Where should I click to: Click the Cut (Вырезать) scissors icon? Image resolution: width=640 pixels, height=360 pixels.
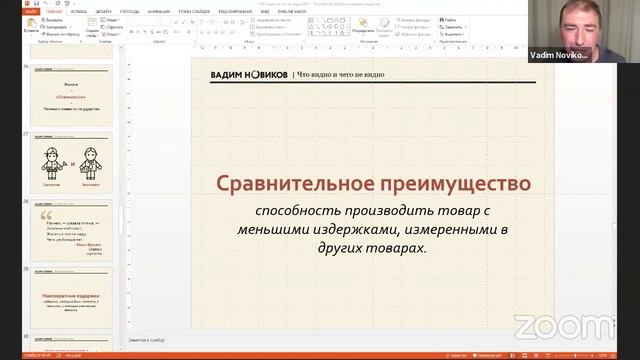click(43, 20)
